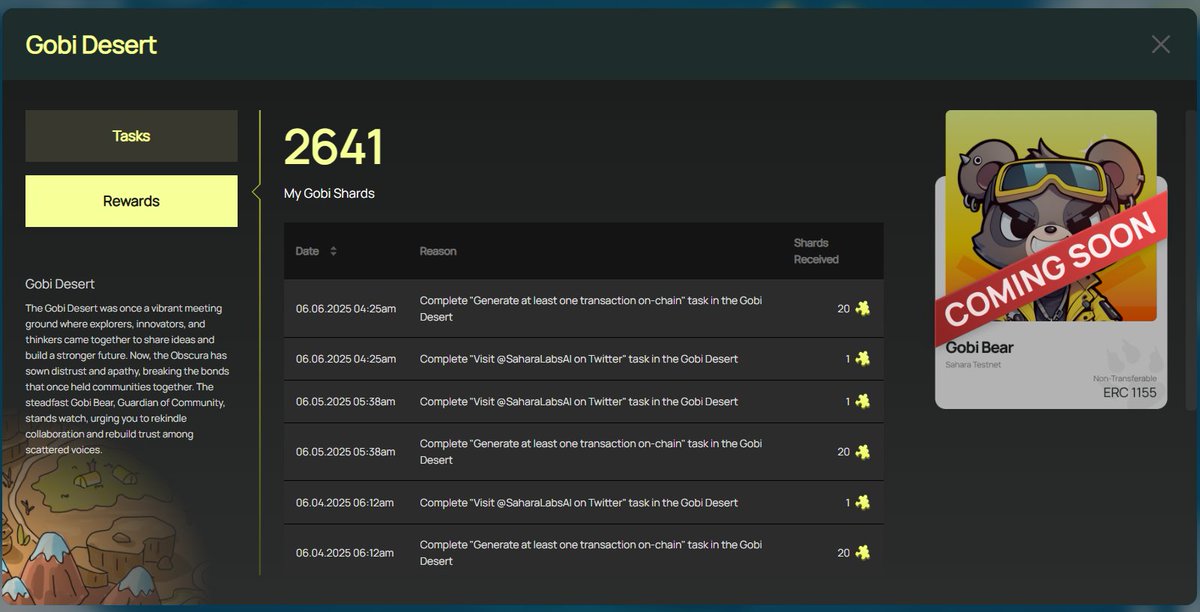Image resolution: width=1200 pixels, height=612 pixels.
Task: Switch to the Tasks tab
Action: click(131, 136)
